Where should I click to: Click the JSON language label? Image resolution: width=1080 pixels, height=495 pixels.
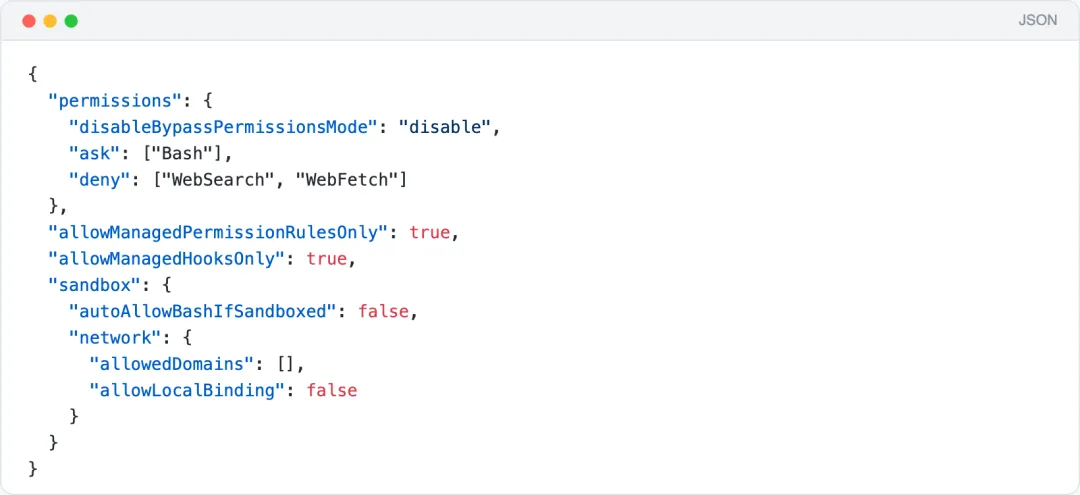coord(1037,20)
